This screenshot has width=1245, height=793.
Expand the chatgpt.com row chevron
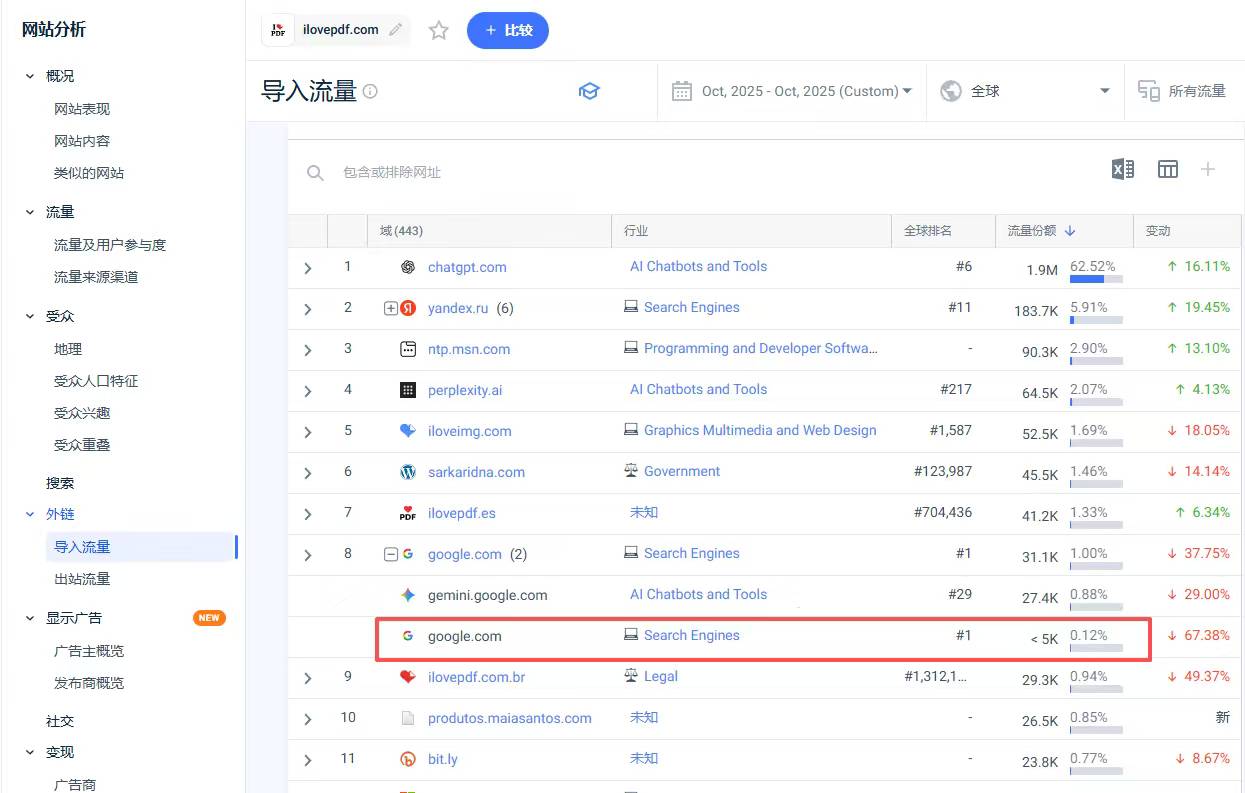click(x=308, y=268)
